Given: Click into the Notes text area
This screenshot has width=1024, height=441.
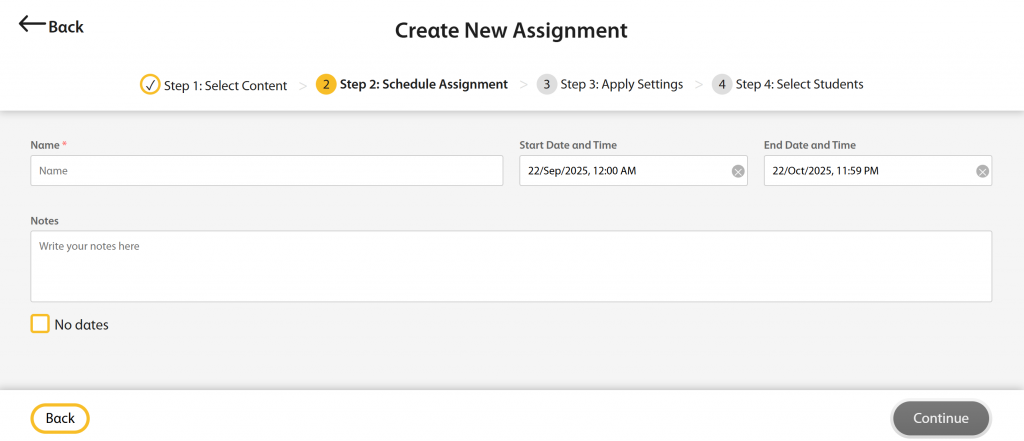Looking at the screenshot, I should 511,266.
